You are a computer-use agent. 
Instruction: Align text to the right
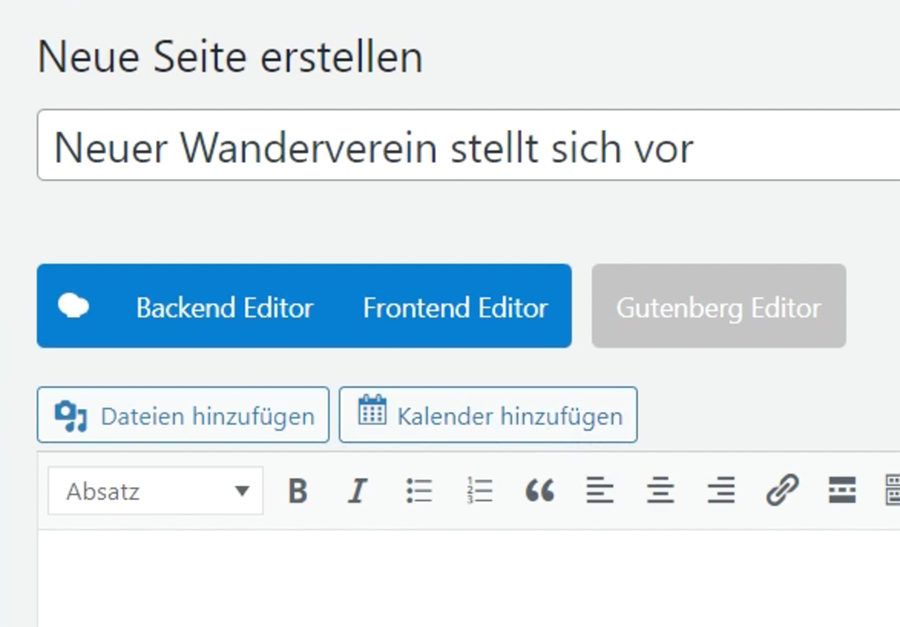click(x=721, y=491)
